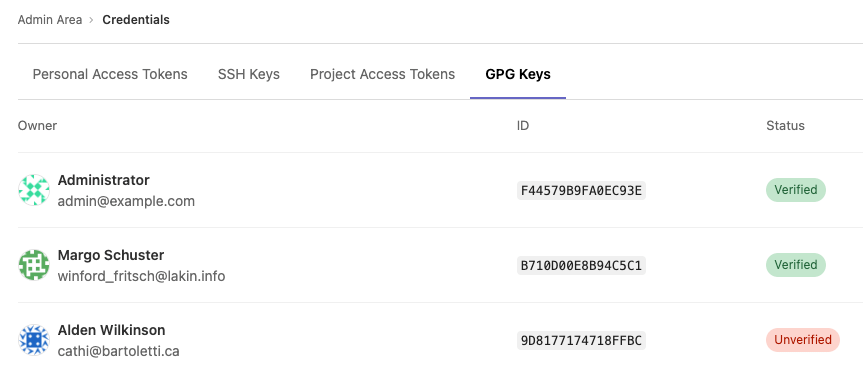This screenshot has width=863, height=385.
Task: Open the Personal Access Tokens tab
Action: pos(110,74)
